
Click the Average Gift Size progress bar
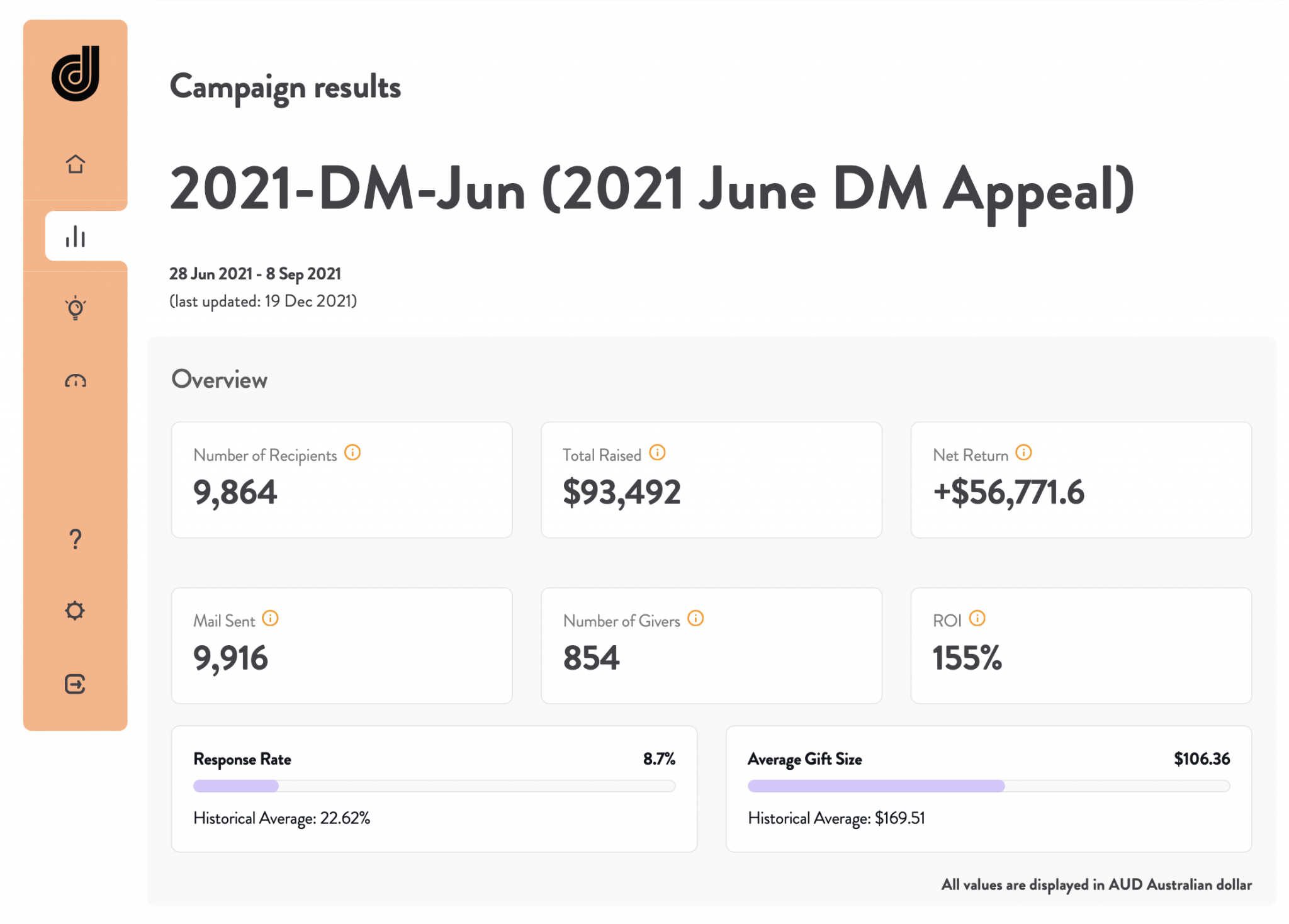[x=988, y=786]
